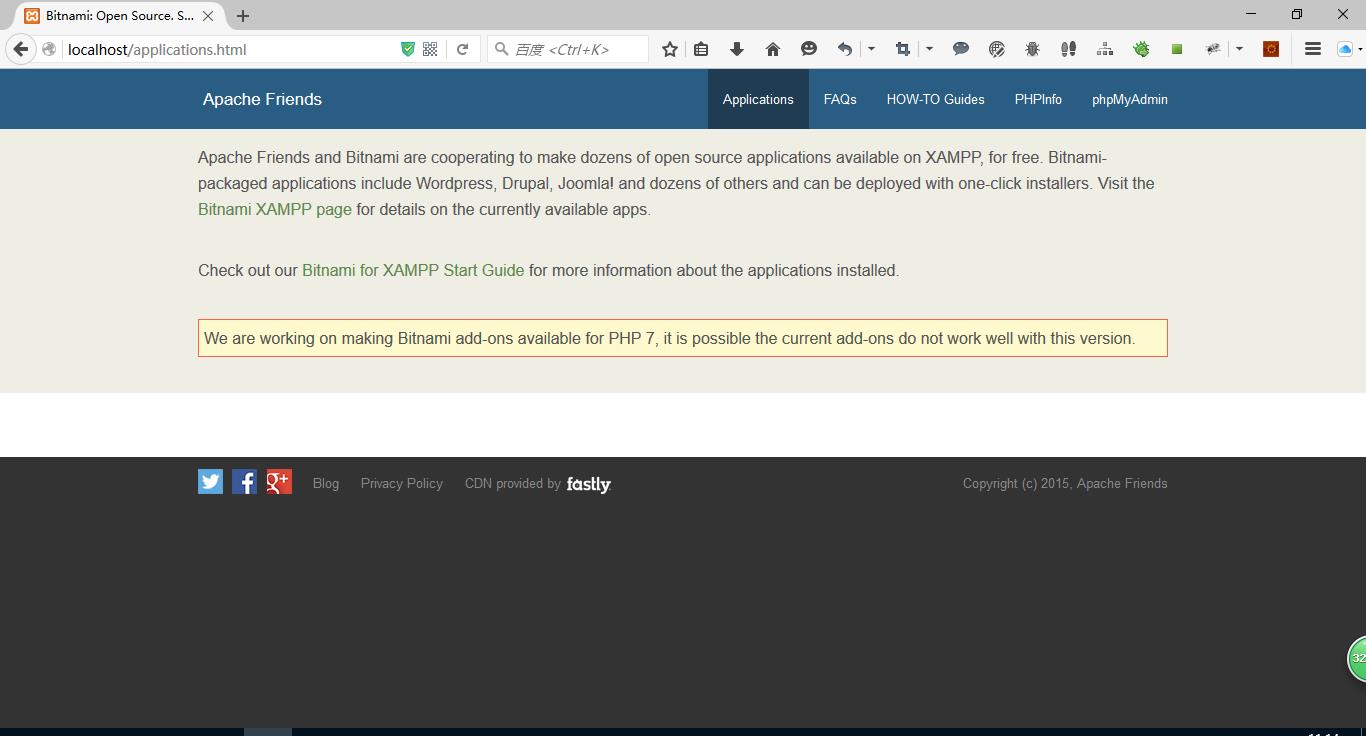Click the crop screenshot tool icon
This screenshot has width=1366, height=736.
point(903,49)
